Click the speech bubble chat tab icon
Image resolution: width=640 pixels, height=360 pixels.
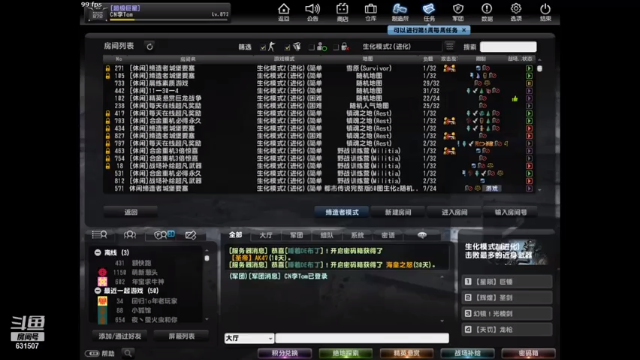tap(422, 235)
